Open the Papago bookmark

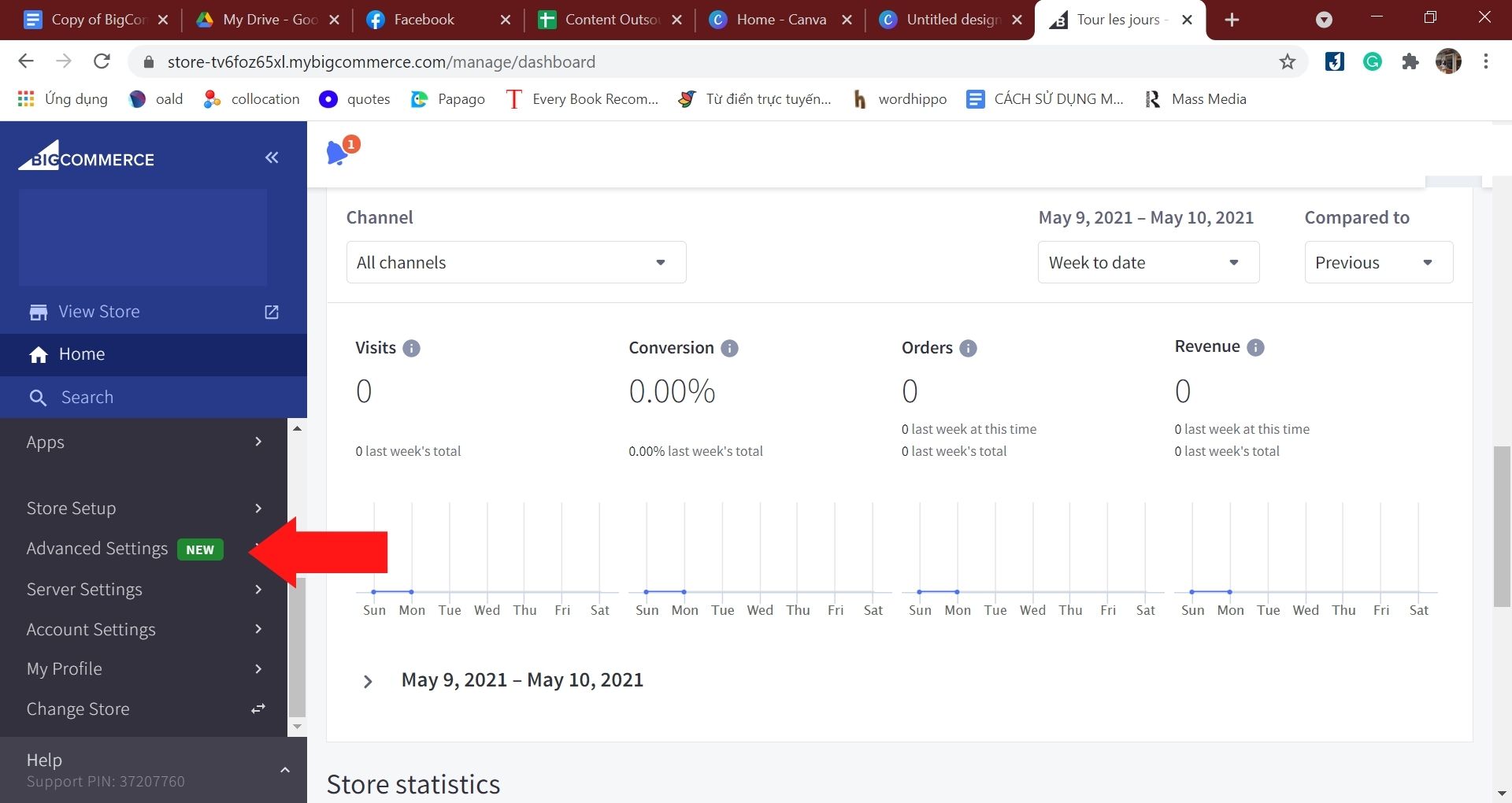point(449,99)
